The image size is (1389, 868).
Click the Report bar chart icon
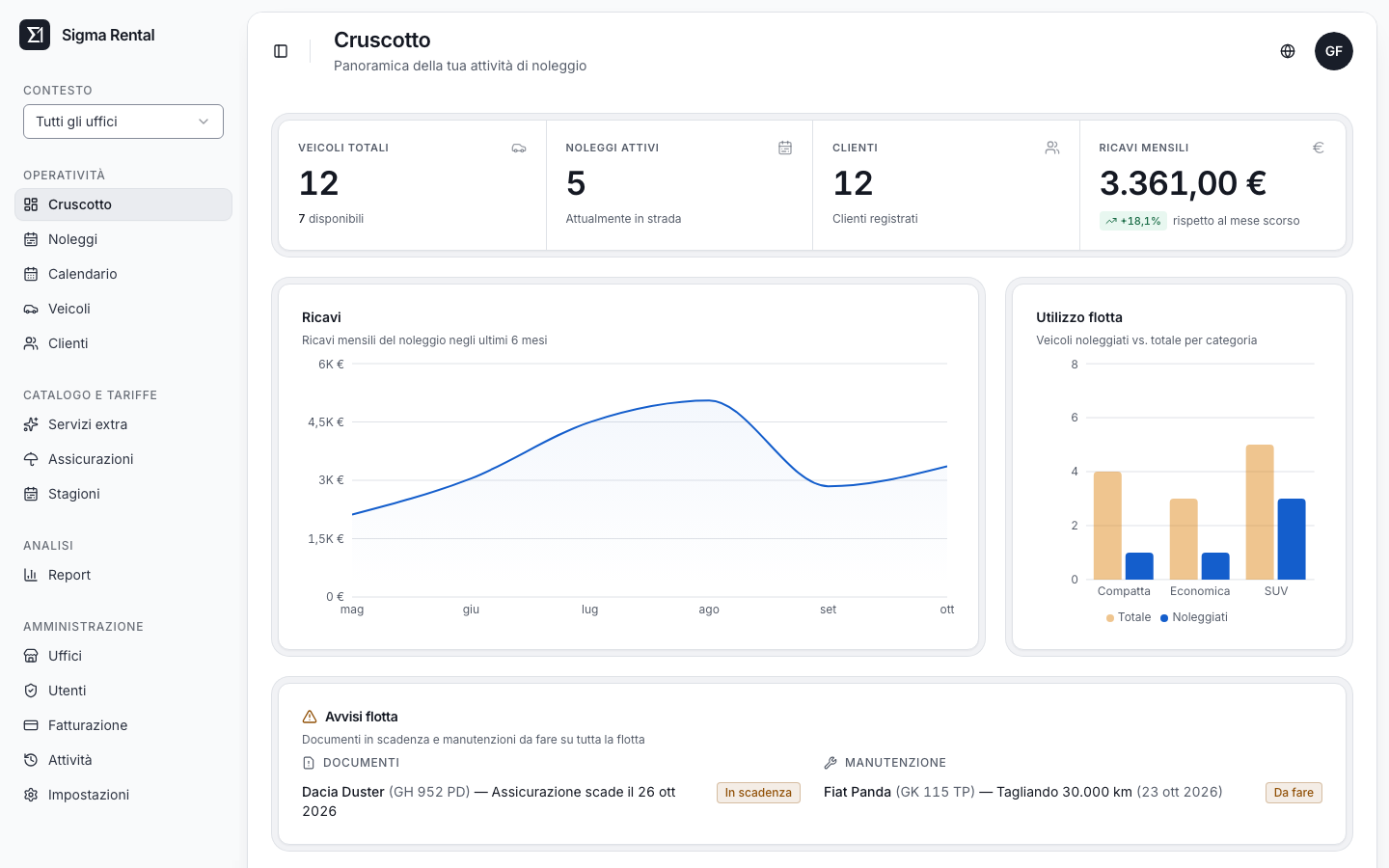(31, 575)
